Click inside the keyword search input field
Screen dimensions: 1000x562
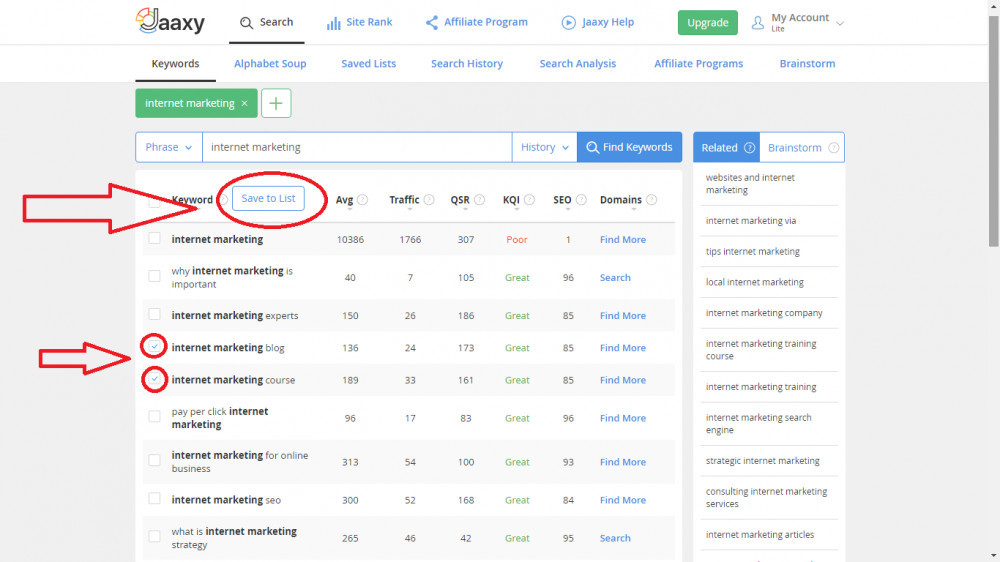tap(357, 147)
